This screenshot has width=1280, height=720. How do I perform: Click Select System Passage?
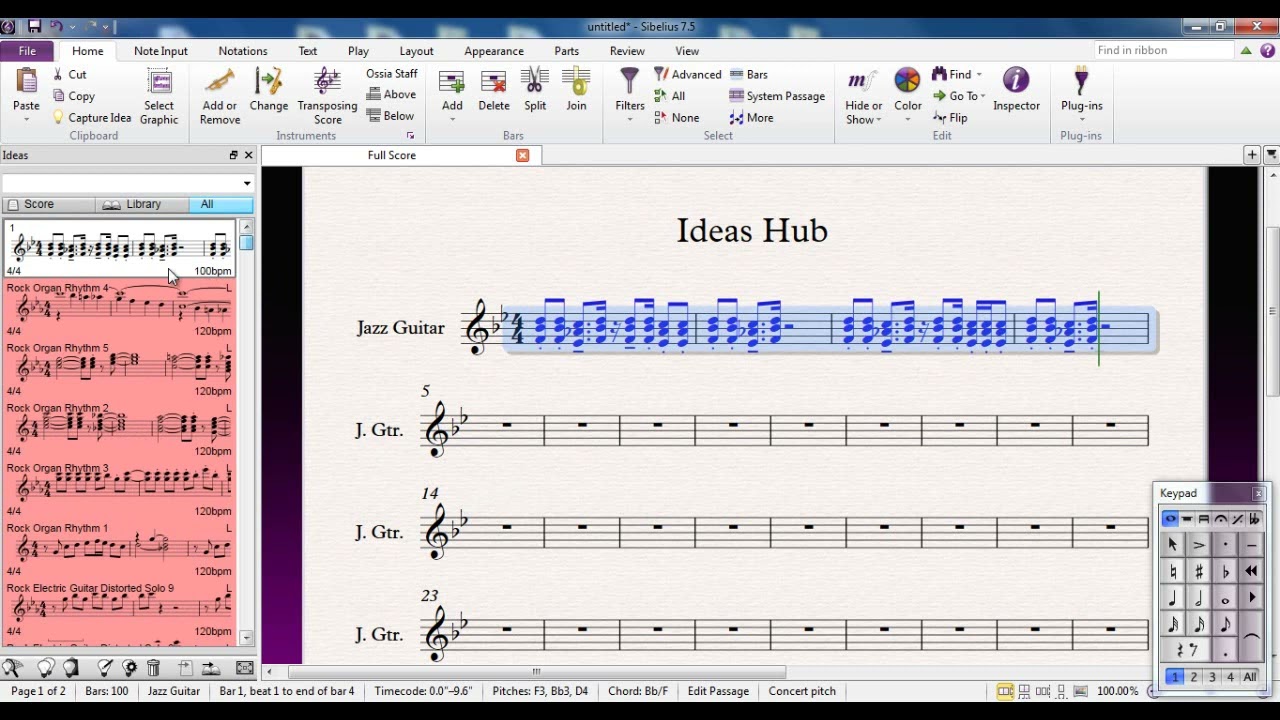[x=777, y=96]
